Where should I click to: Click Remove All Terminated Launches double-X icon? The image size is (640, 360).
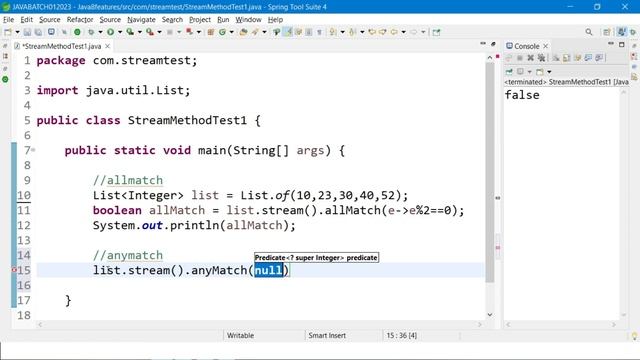[541, 58]
